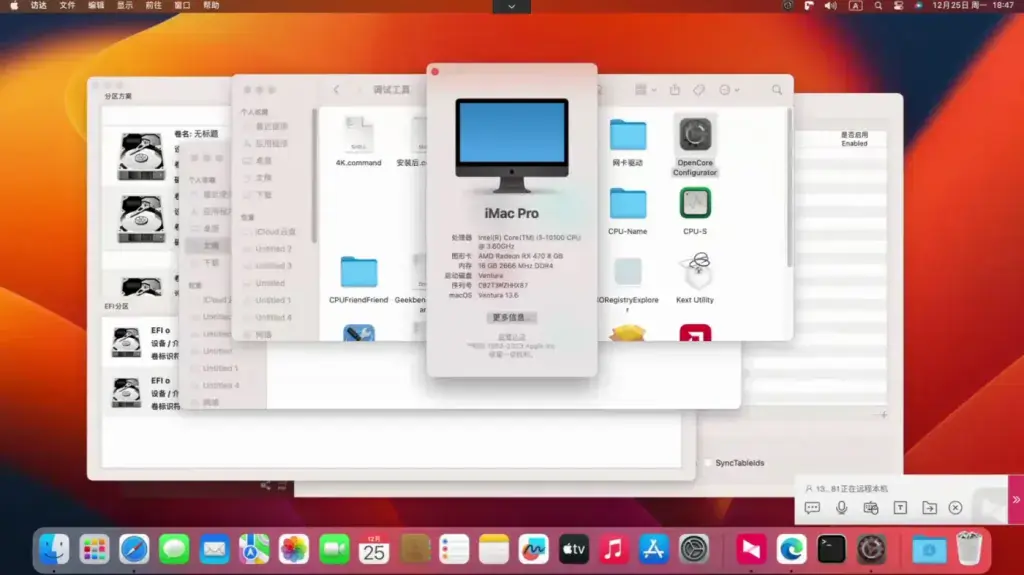Open Terminal from the Dock

[x=831, y=549]
